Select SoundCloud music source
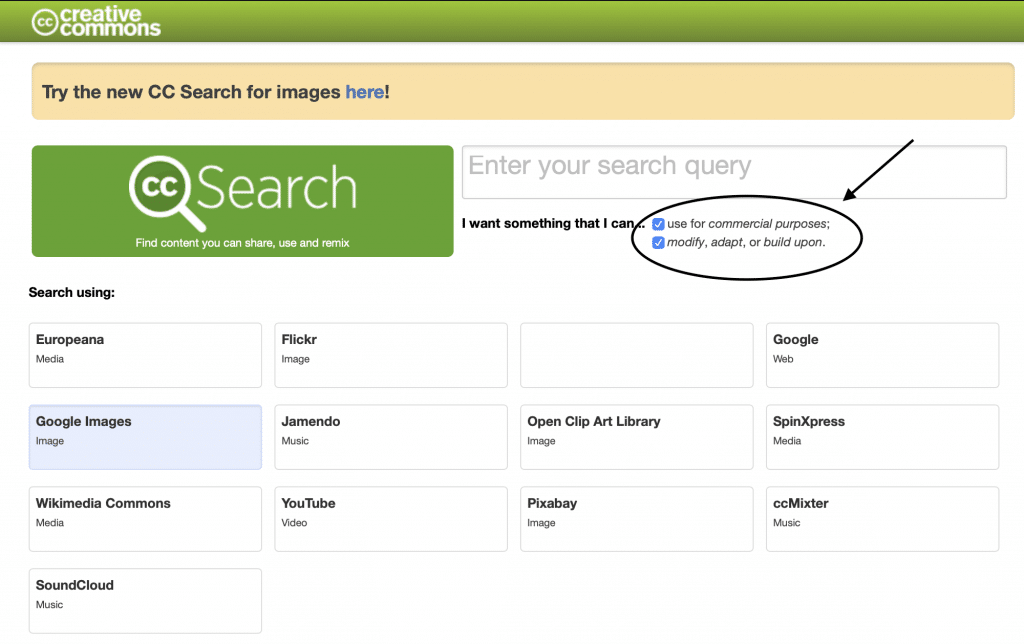This screenshot has height=644, width=1024. (x=145, y=601)
